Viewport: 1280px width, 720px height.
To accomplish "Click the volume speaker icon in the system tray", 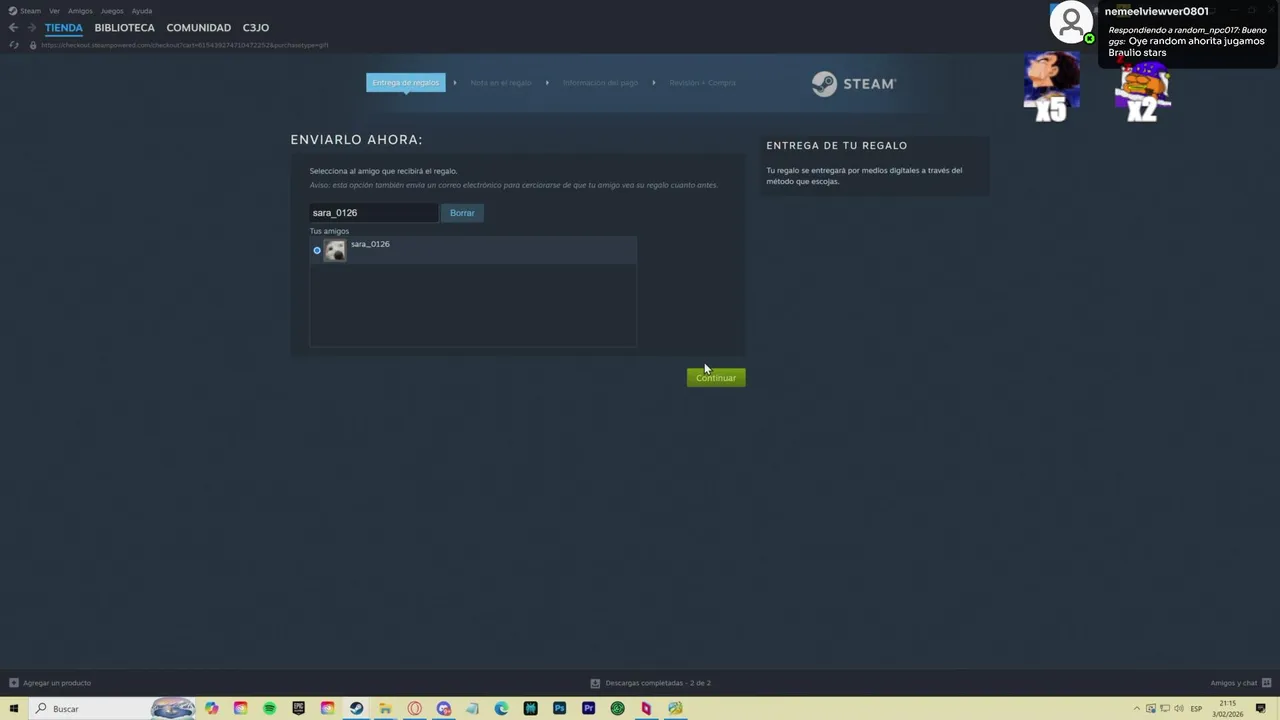I will click(x=1179, y=709).
